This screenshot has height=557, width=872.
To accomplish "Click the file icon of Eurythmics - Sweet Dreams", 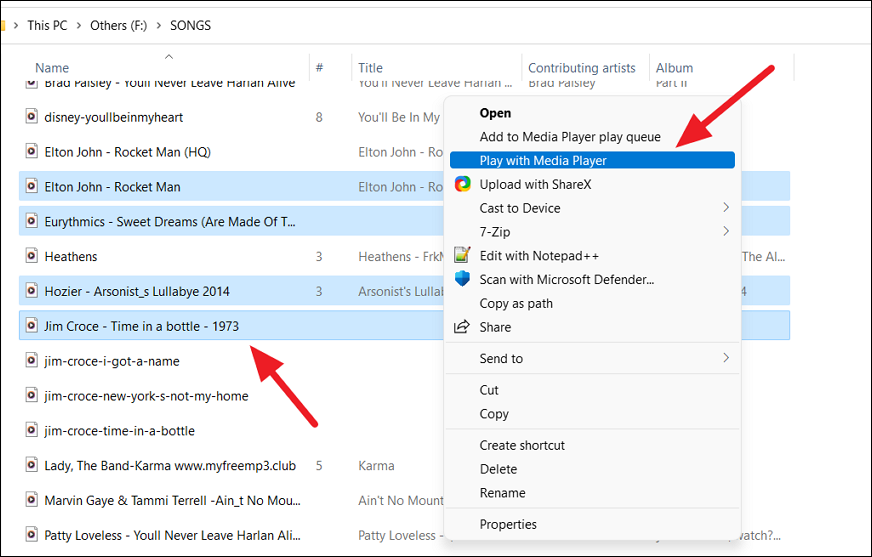I will pos(32,221).
